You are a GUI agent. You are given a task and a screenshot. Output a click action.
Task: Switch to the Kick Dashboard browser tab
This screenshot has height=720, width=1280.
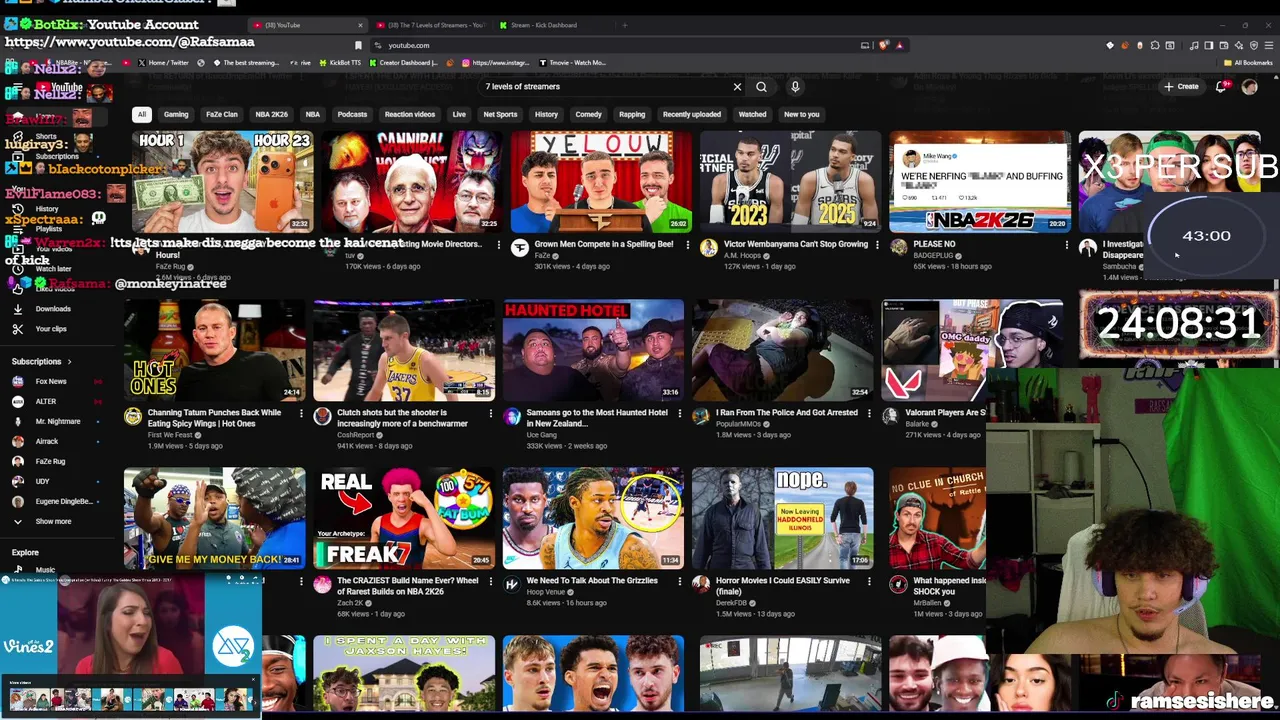click(549, 25)
